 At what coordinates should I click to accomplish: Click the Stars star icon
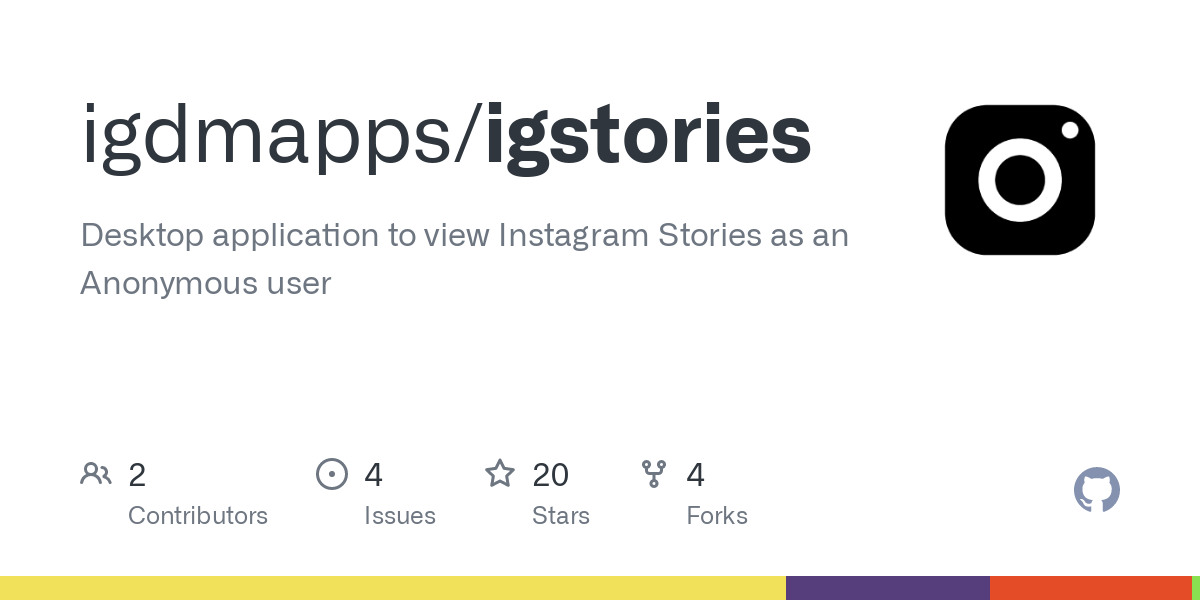pyautogui.click(x=500, y=473)
